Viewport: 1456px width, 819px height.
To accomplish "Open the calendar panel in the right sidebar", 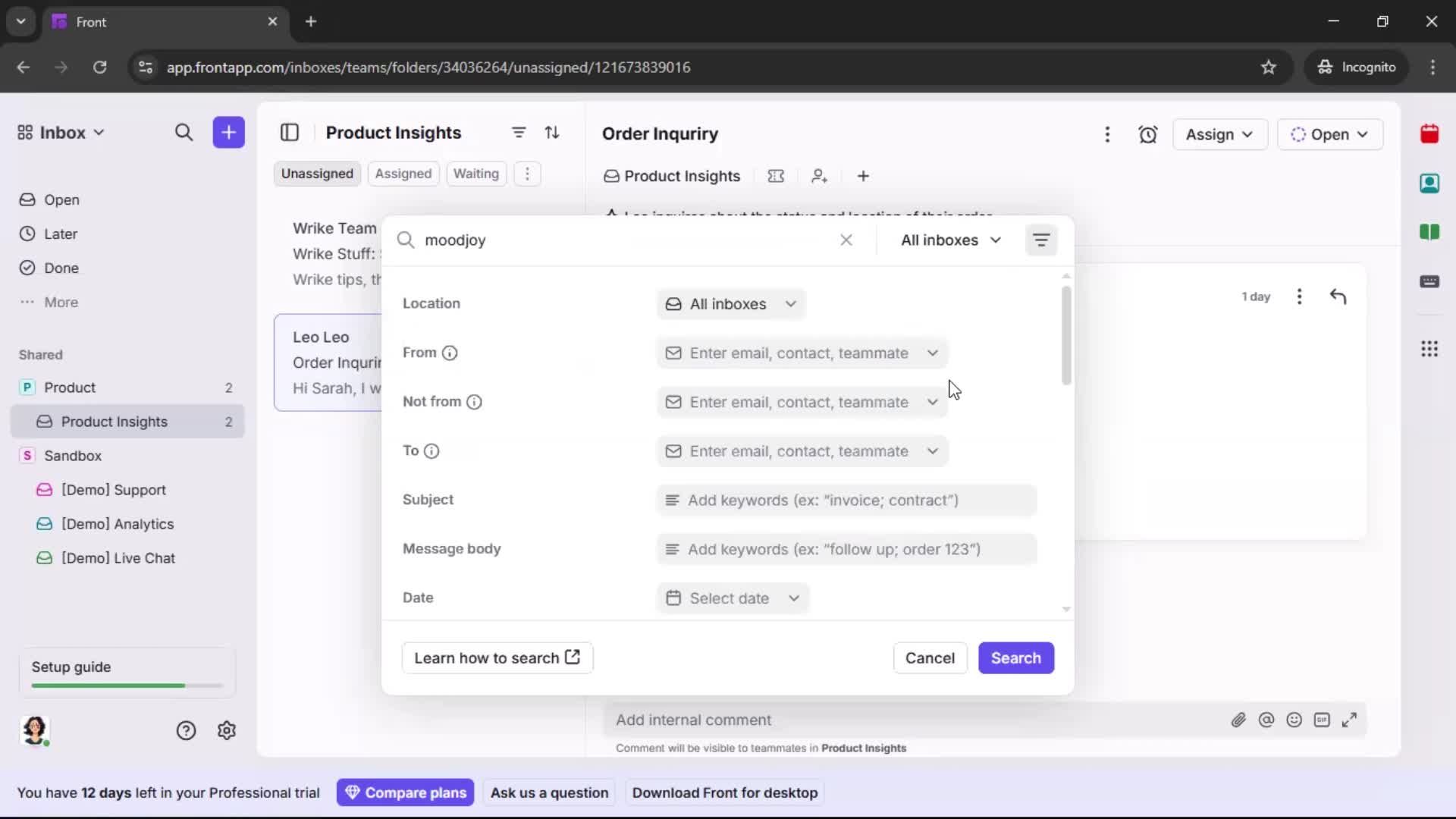I will 1430,134.
